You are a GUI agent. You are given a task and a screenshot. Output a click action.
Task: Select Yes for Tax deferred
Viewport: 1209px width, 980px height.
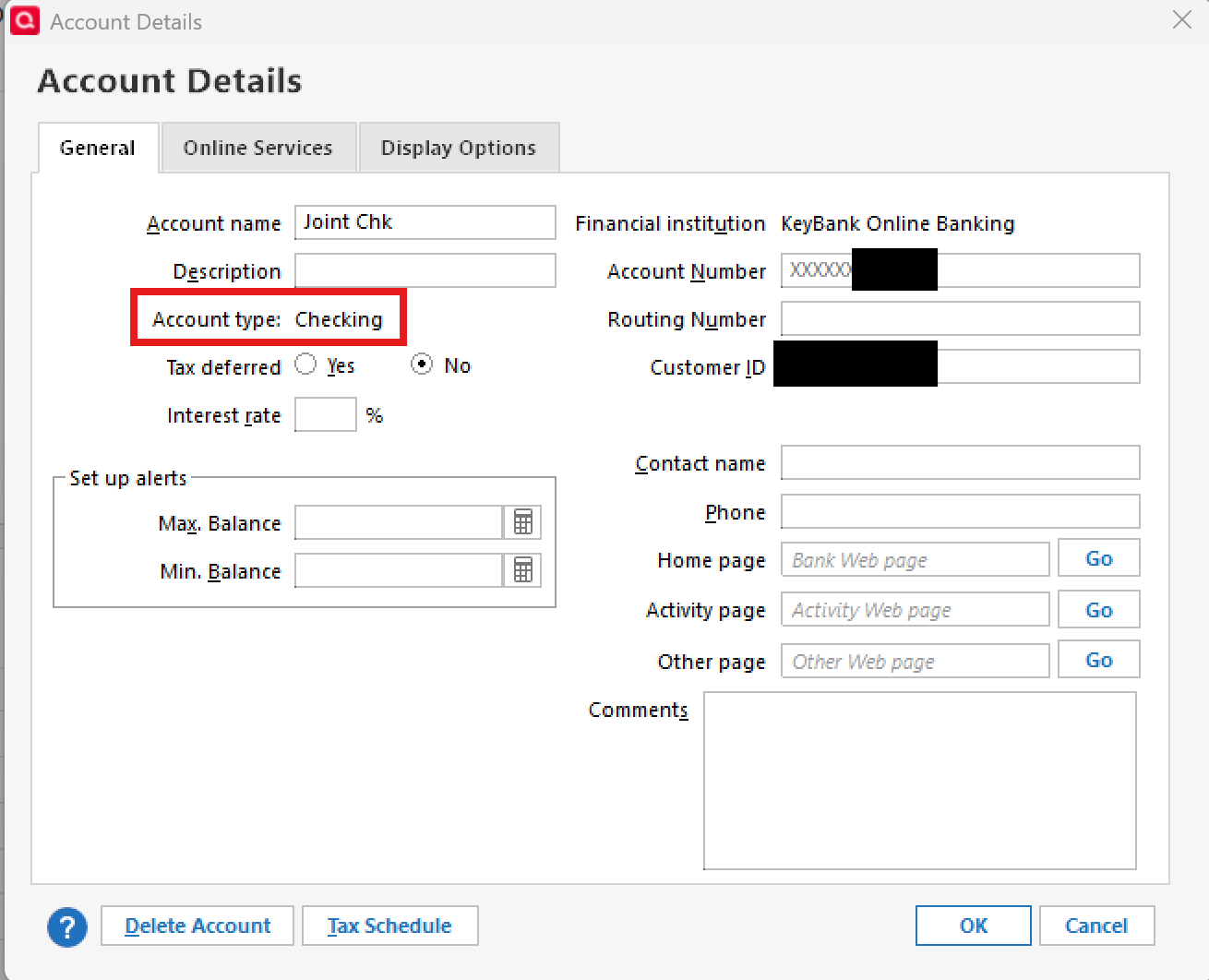pos(305,365)
